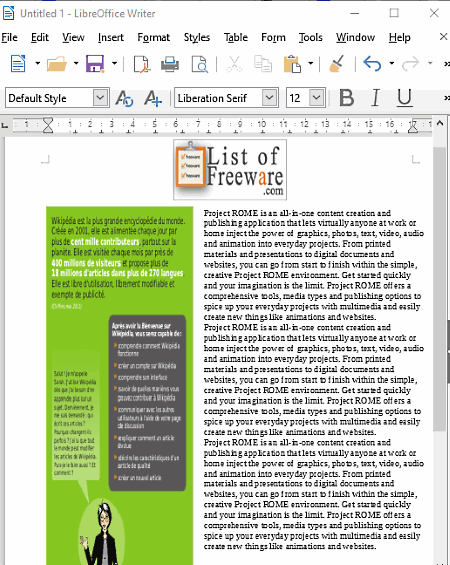Click the Copy icon

[x=263, y=64]
